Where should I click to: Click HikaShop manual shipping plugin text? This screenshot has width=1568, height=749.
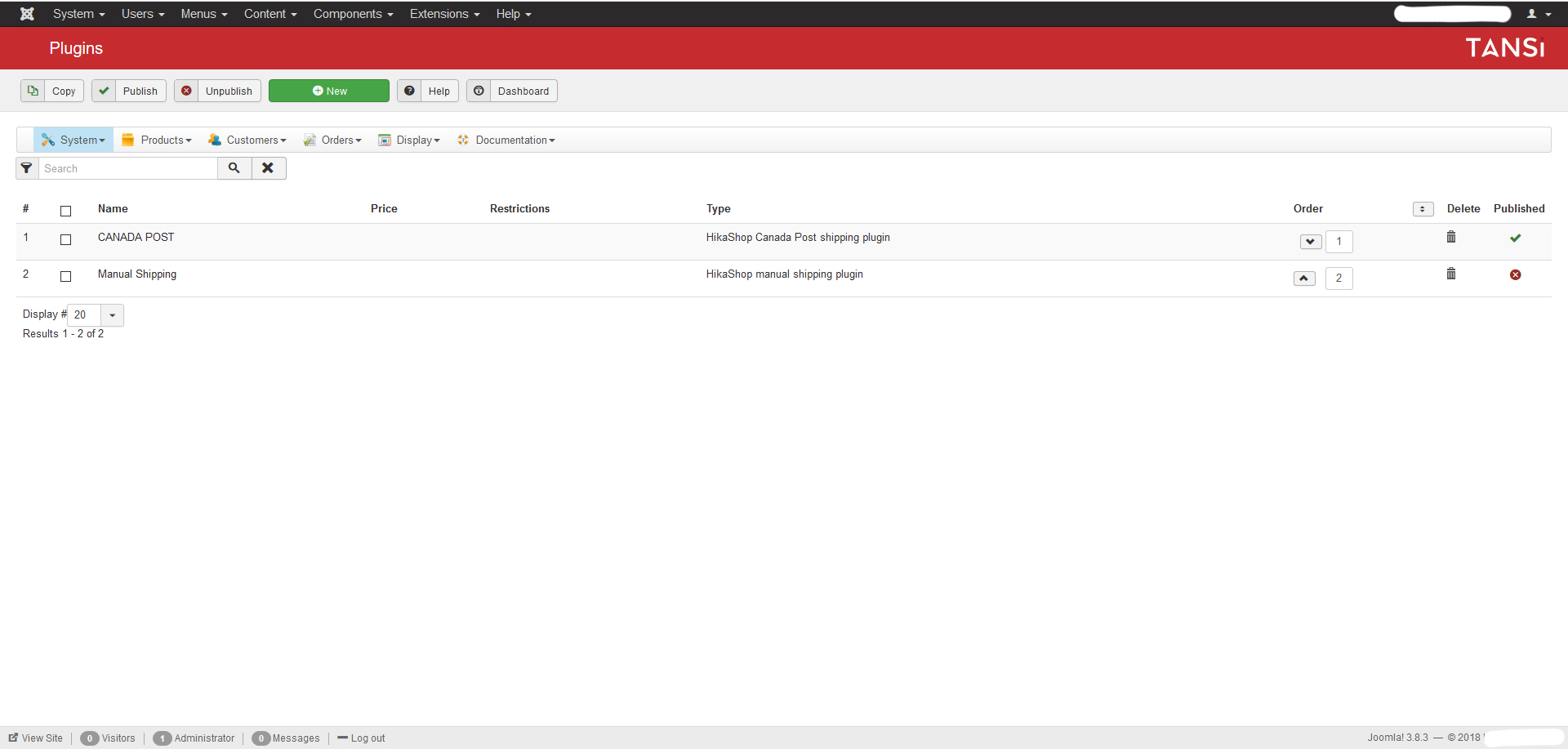click(785, 274)
